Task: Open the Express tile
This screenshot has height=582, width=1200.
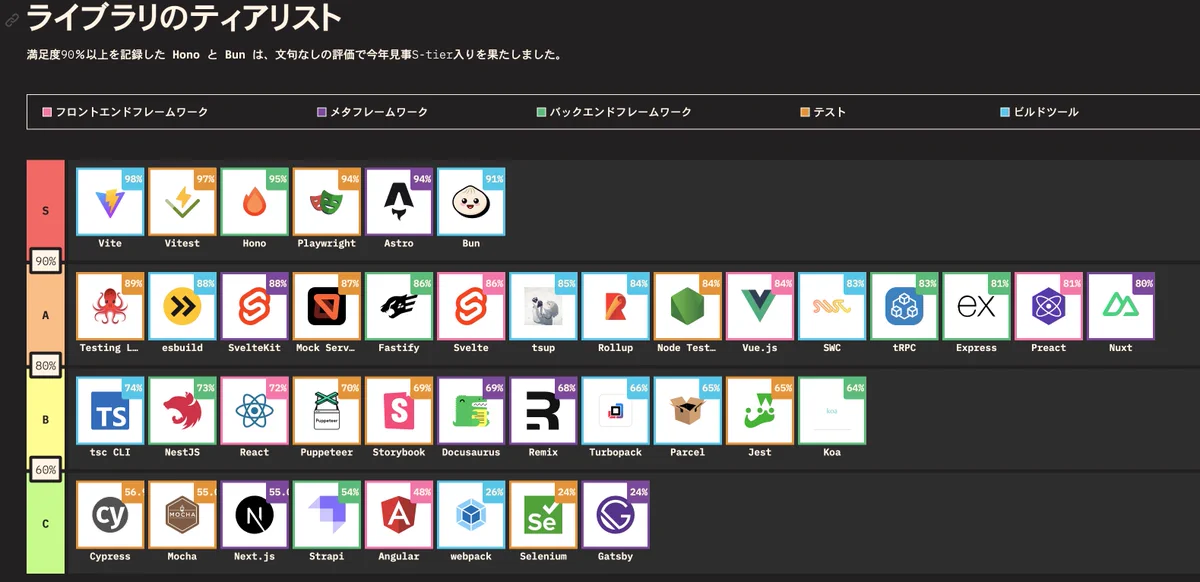Action: tap(976, 307)
